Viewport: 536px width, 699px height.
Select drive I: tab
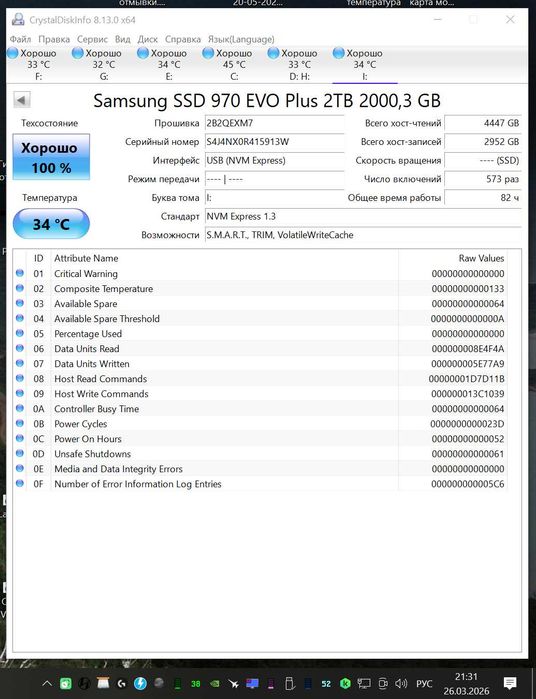click(x=365, y=65)
